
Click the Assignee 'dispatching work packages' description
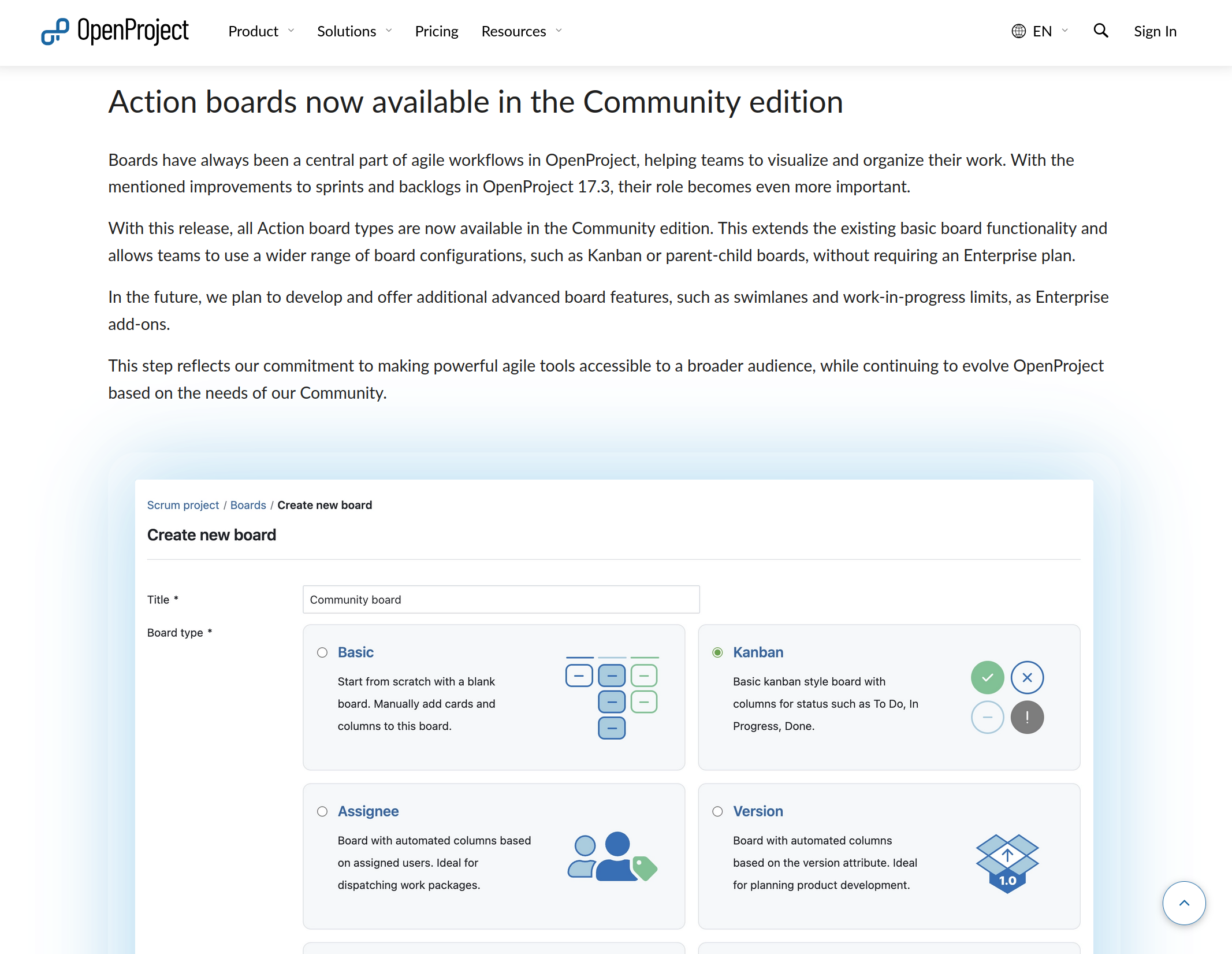[x=434, y=863]
